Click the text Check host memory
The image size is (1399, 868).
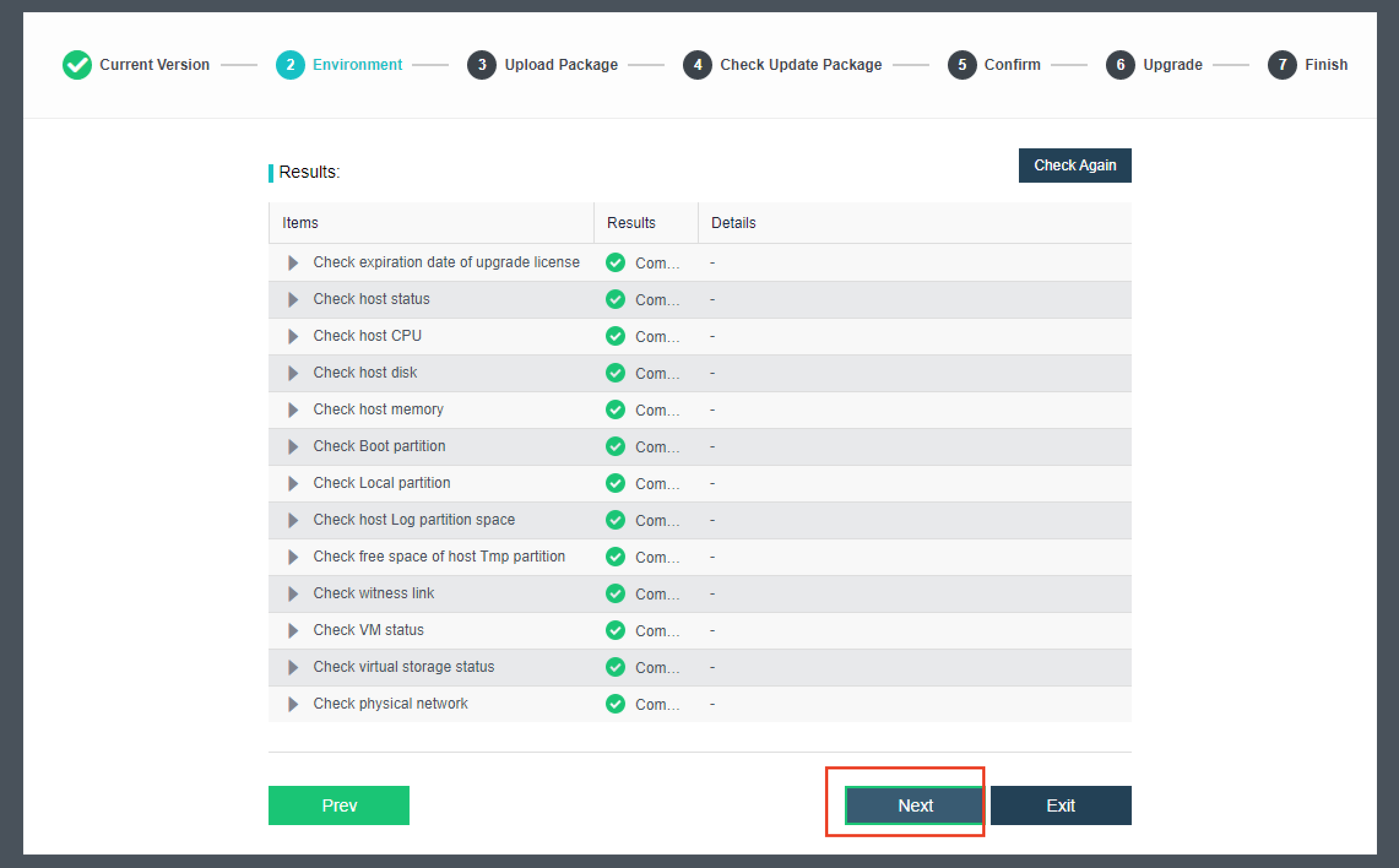pos(378,409)
